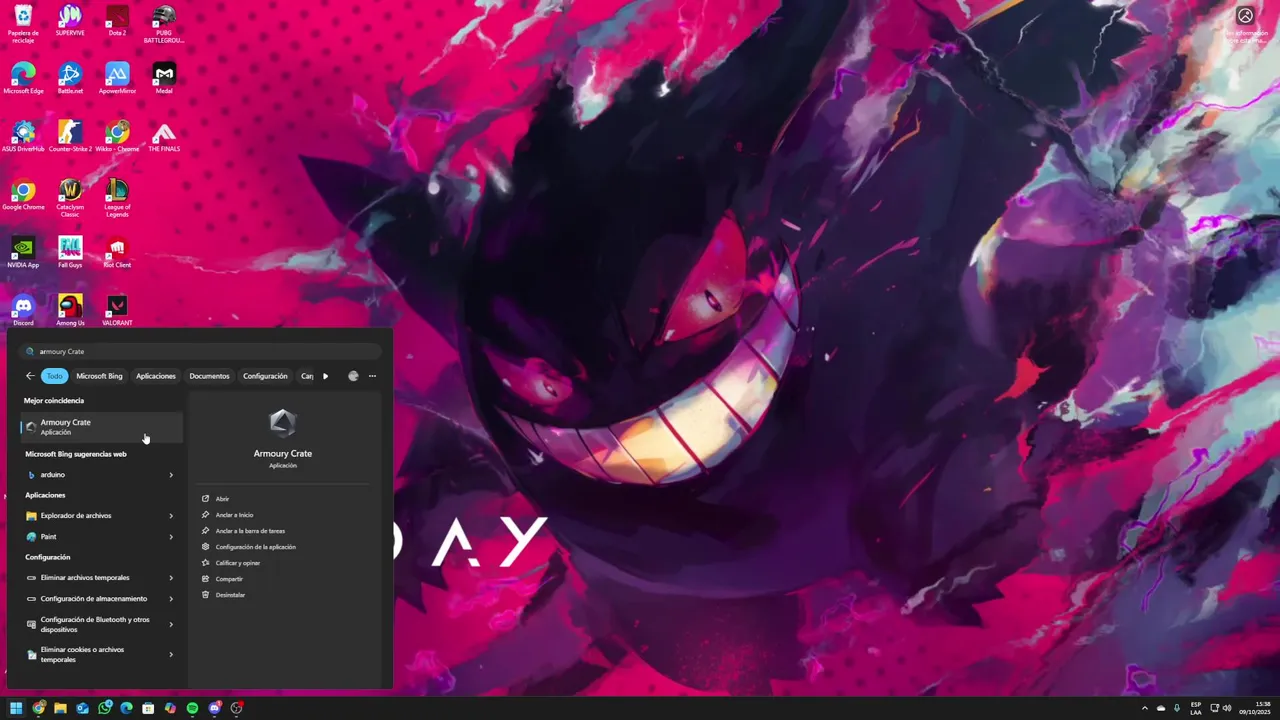The height and width of the screenshot is (720, 1280).
Task: Click the ESP LAA language indicator
Action: 1196,708
